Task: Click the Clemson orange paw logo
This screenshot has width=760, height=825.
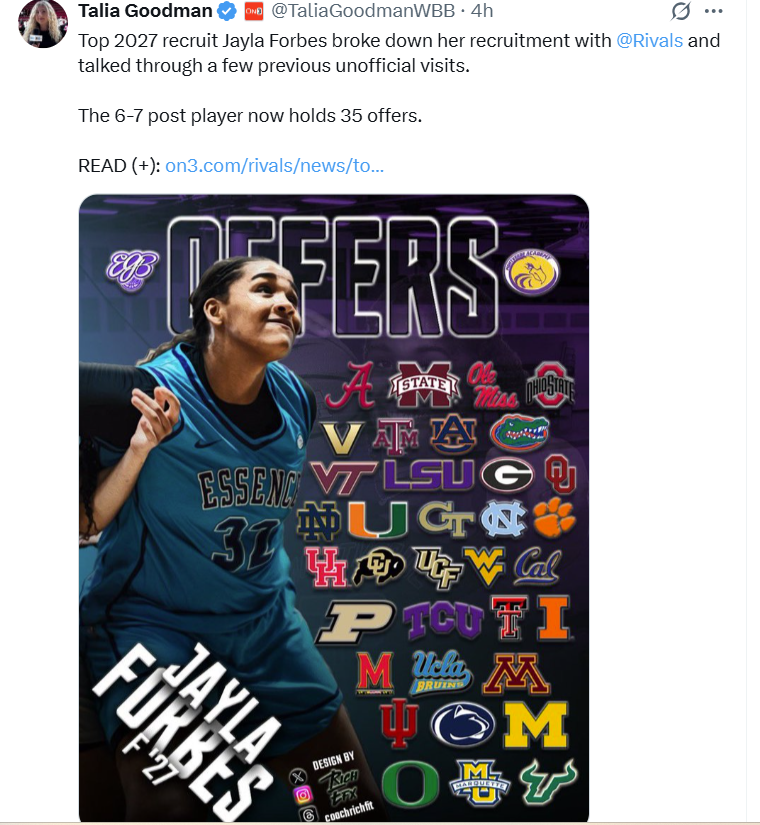Action: coord(553,519)
